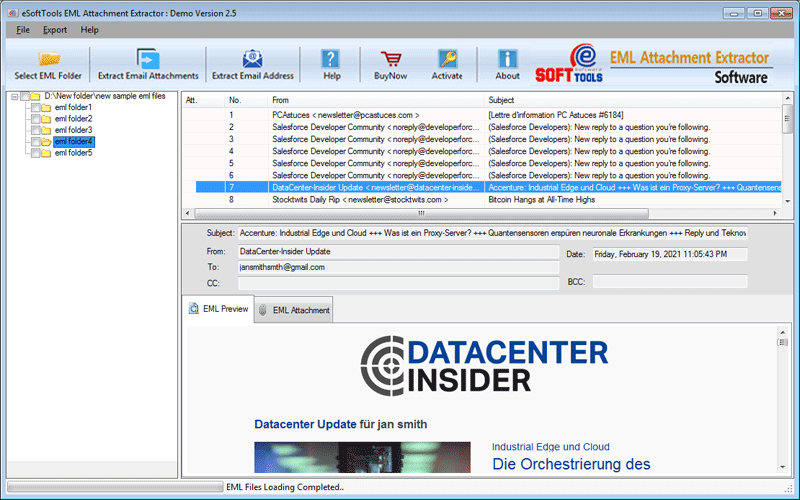Tick the root sample eml files checkbox
The width and height of the screenshot is (800, 500).
coord(24,96)
